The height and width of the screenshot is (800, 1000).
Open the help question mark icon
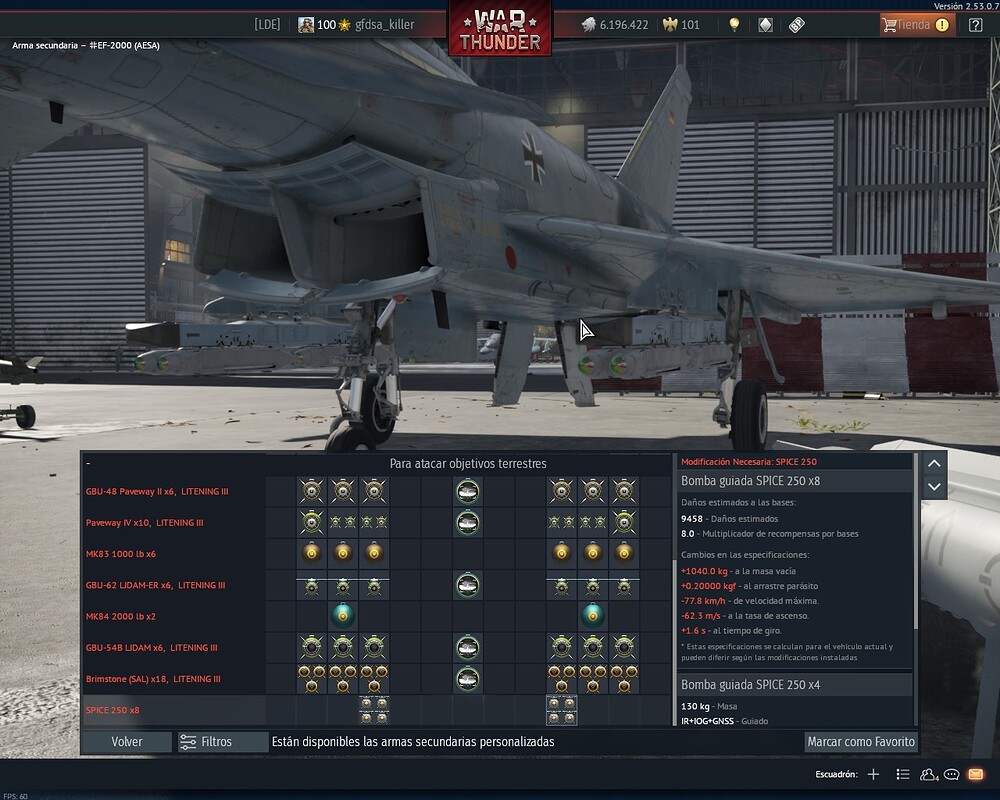976,25
